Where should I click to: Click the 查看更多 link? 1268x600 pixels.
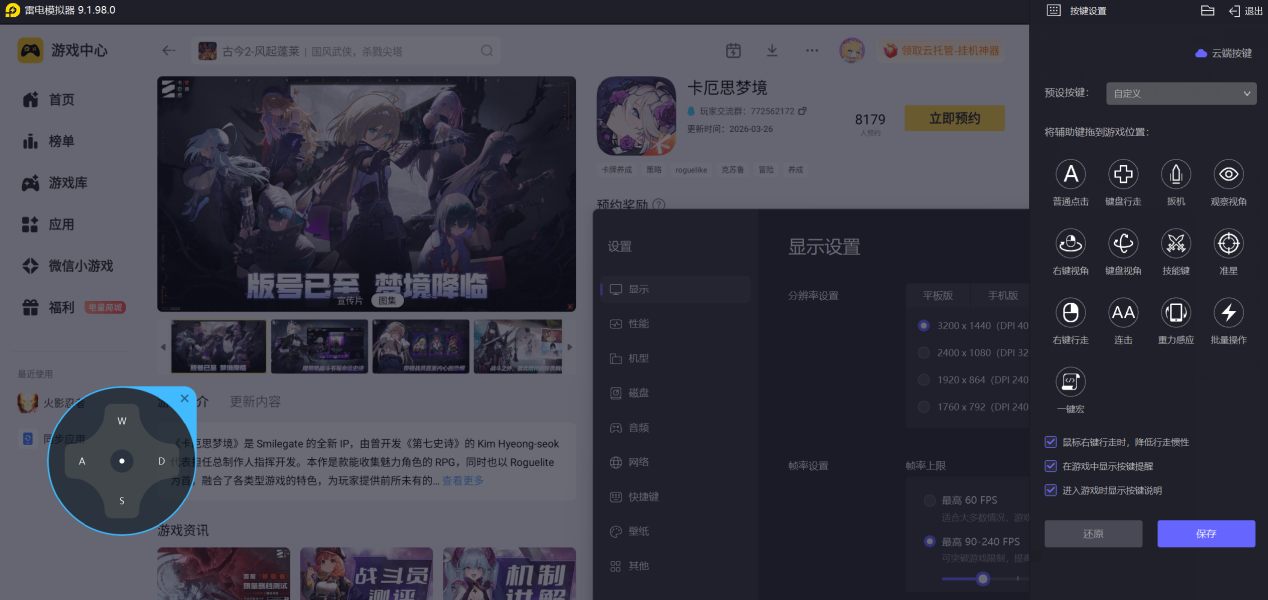pos(463,481)
